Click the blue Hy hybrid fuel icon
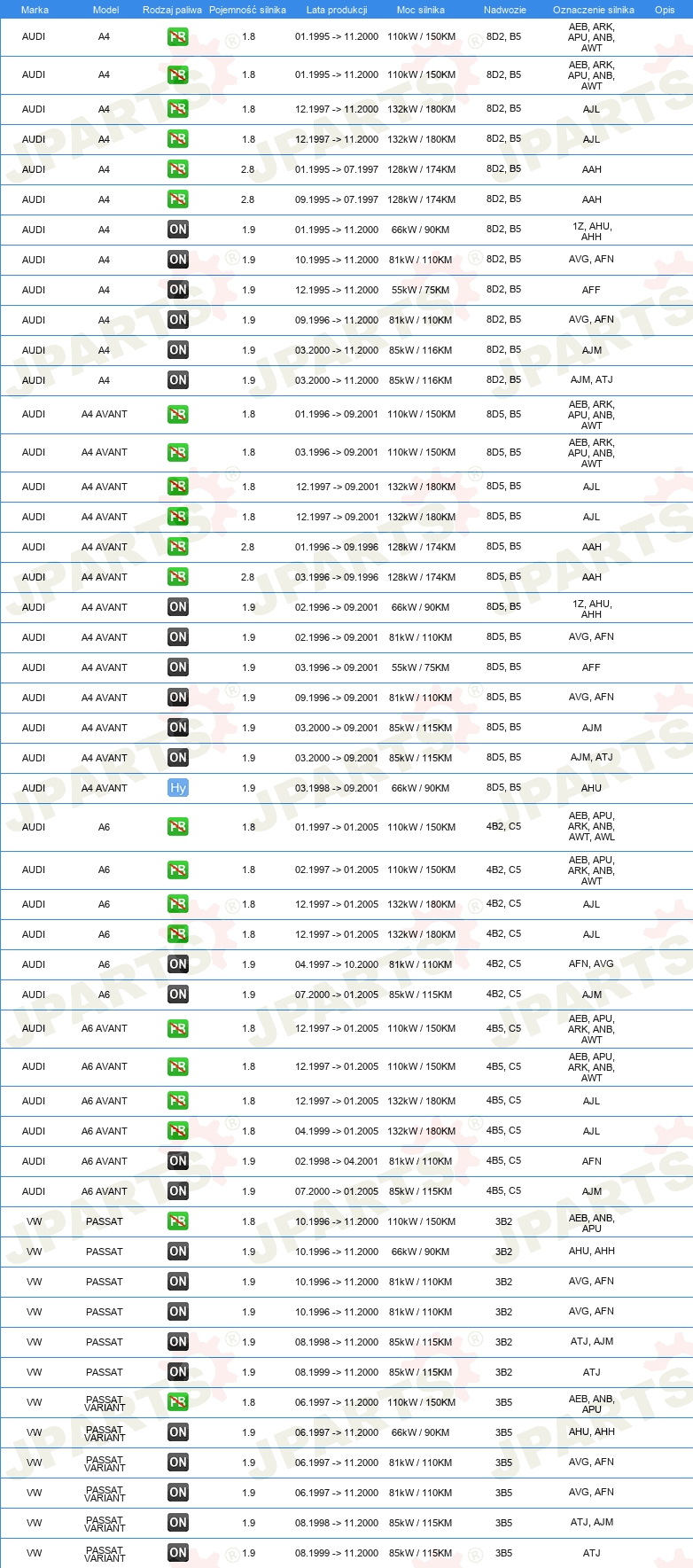 click(x=178, y=787)
